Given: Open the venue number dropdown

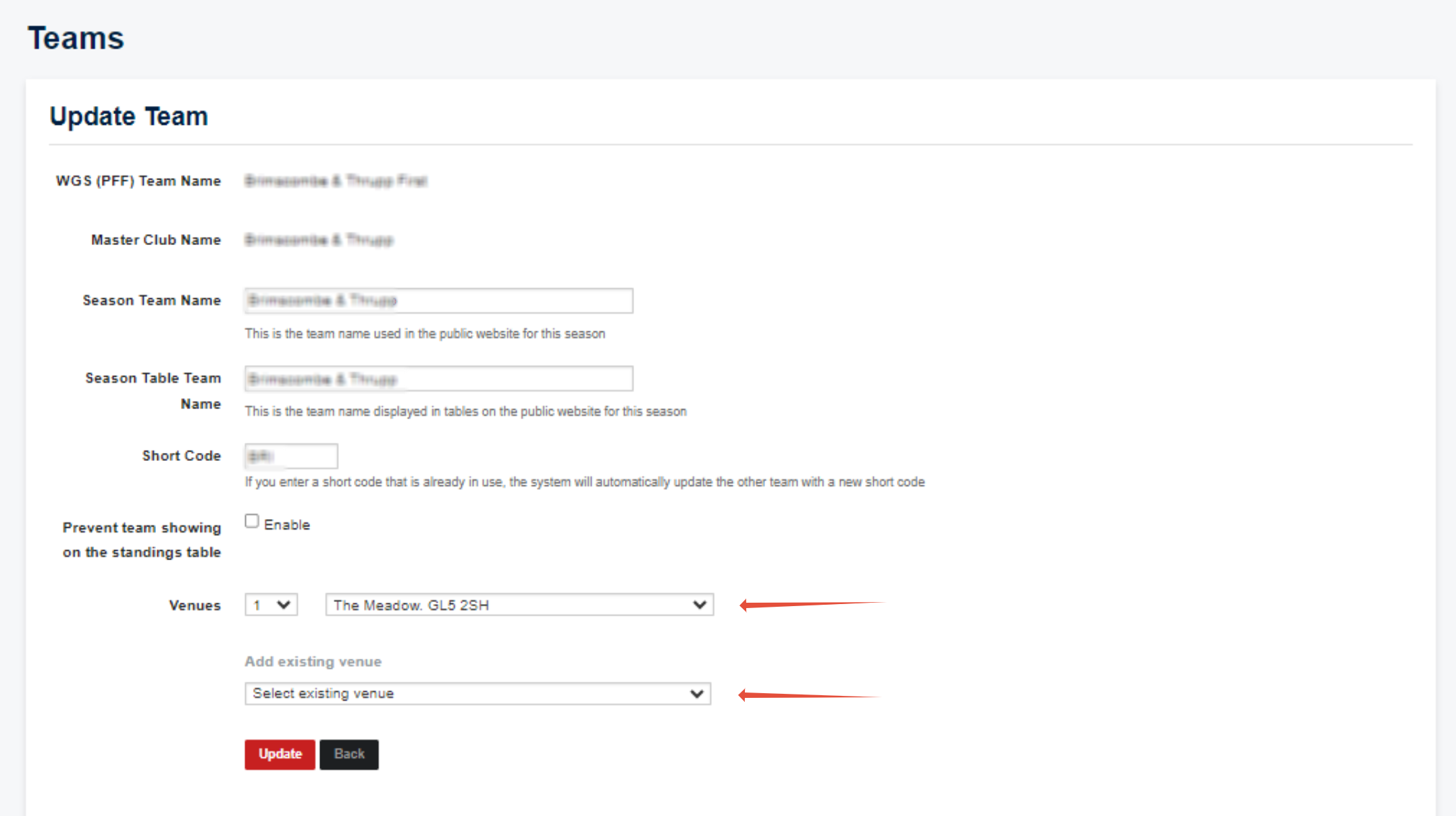Looking at the screenshot, I should pos(270,605).
